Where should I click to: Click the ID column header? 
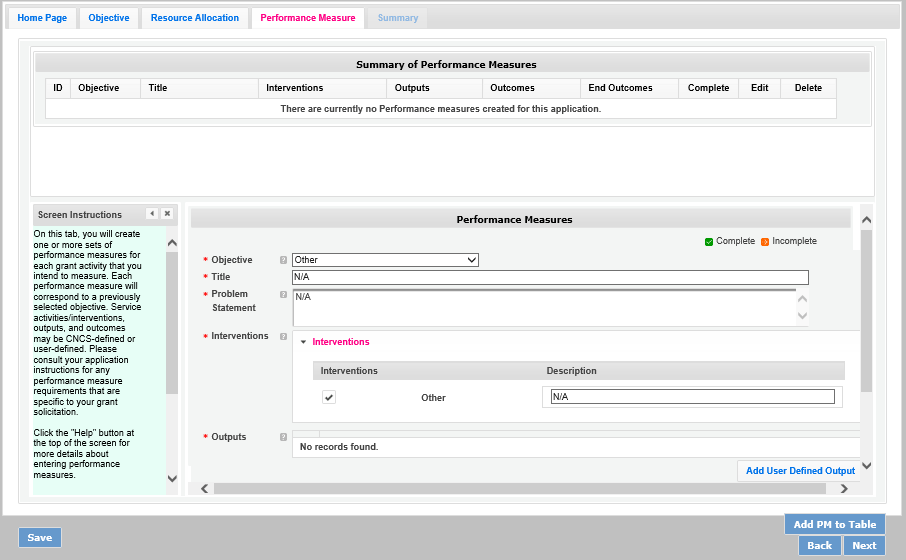click(58, 88)
